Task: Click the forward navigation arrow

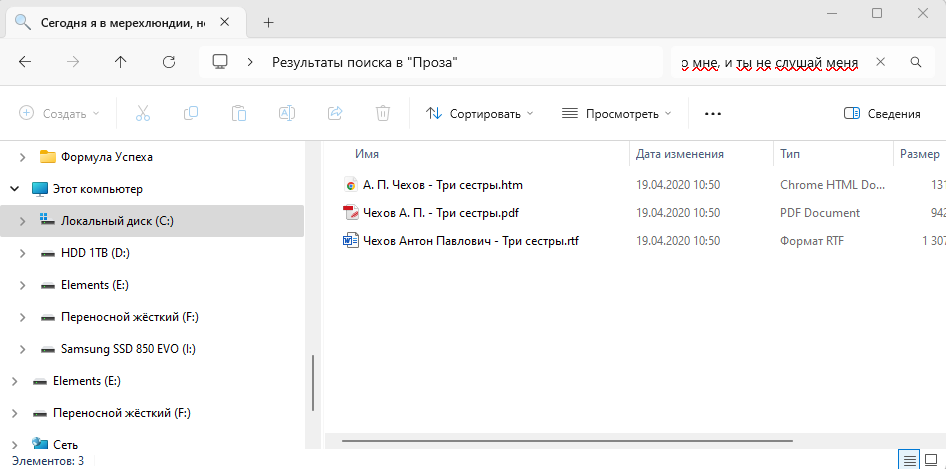Action: (x=73, y=62)
